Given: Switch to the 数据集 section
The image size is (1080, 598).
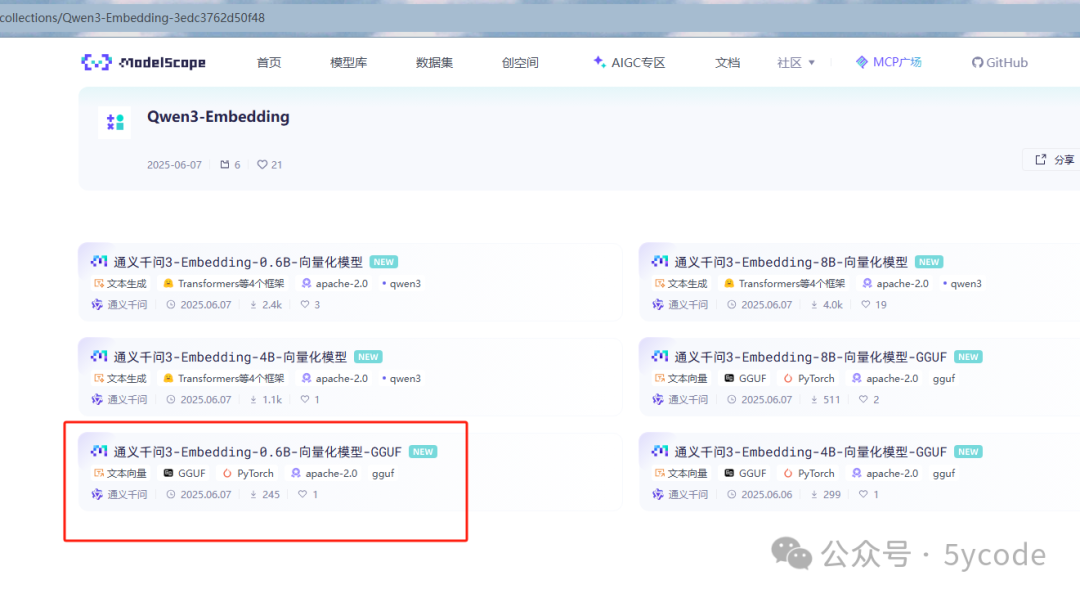Looking at the screenshot, I should click(x=434, y=62).
